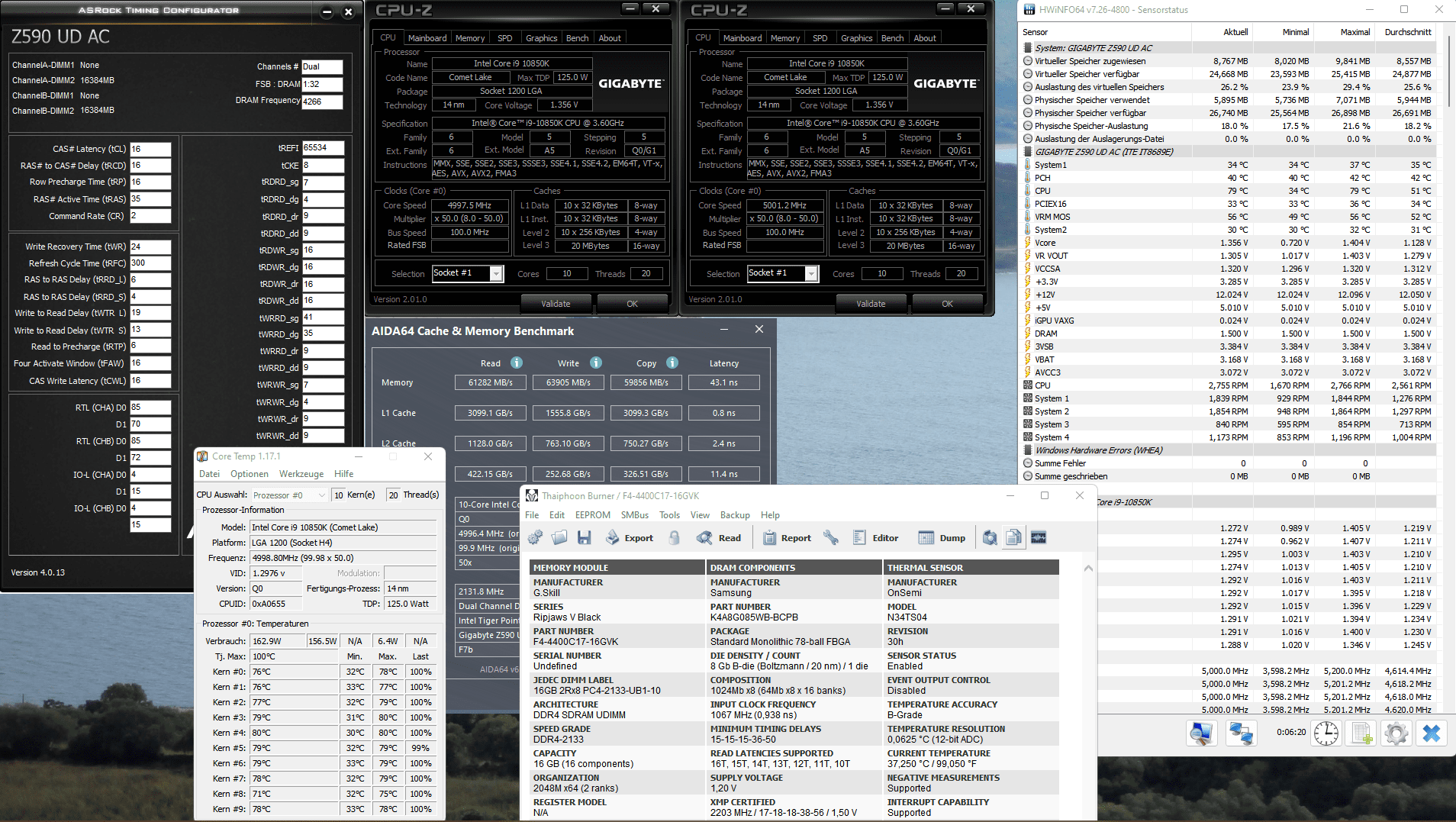Click the Durchschnitt column header in HWiNFO

click(1407, 32)
